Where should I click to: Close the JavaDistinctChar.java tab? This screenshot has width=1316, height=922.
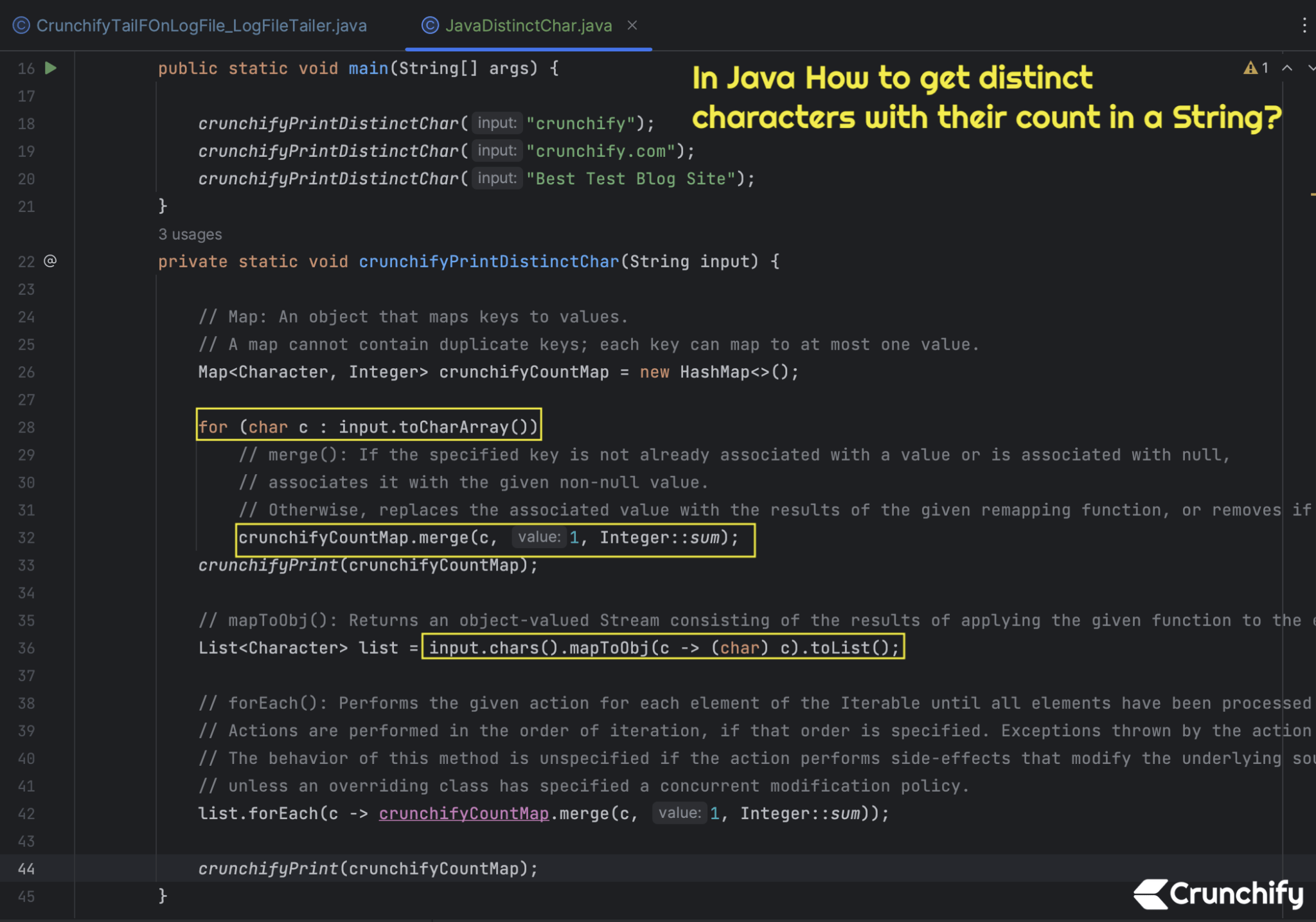coord(633,25)
